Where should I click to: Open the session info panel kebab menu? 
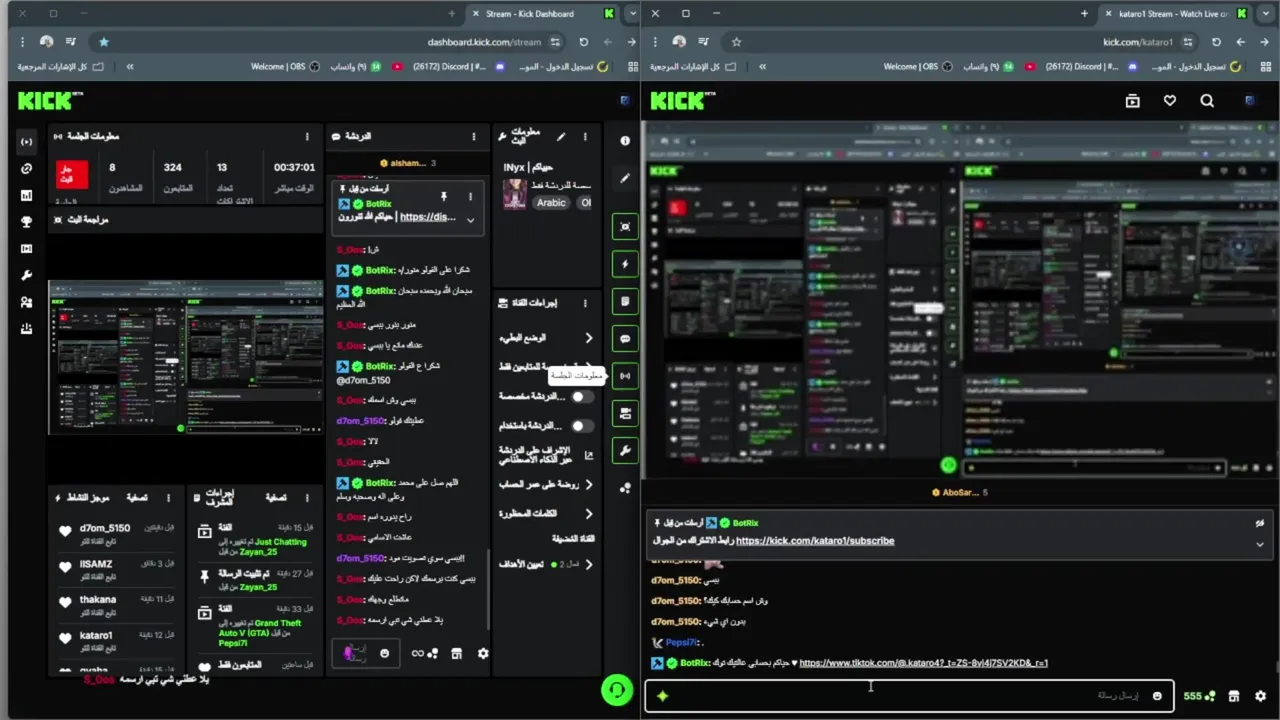pyautogui.click(x=307, y=137)
